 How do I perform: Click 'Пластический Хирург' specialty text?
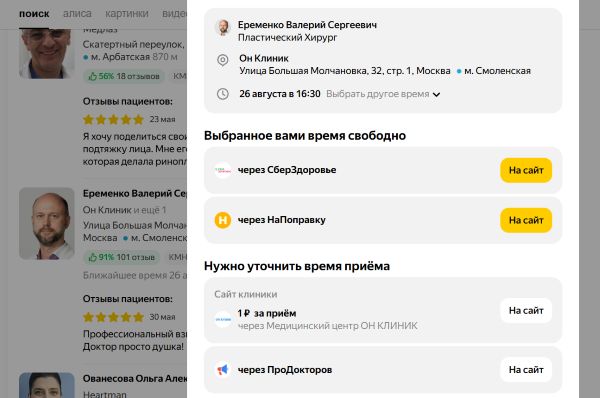(287, 38)
